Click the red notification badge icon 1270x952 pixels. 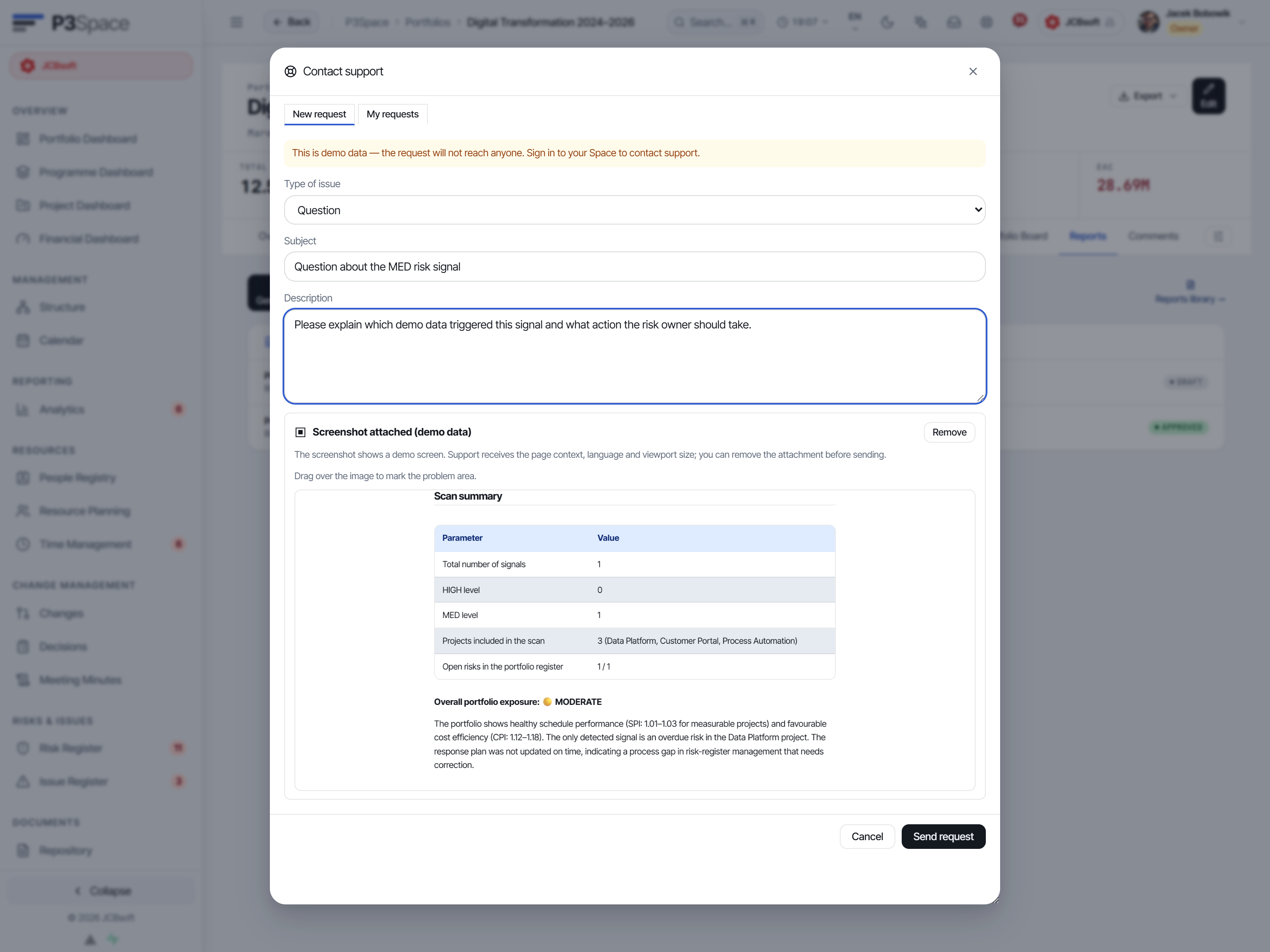pyautogui.click(x=1020, y=21)
